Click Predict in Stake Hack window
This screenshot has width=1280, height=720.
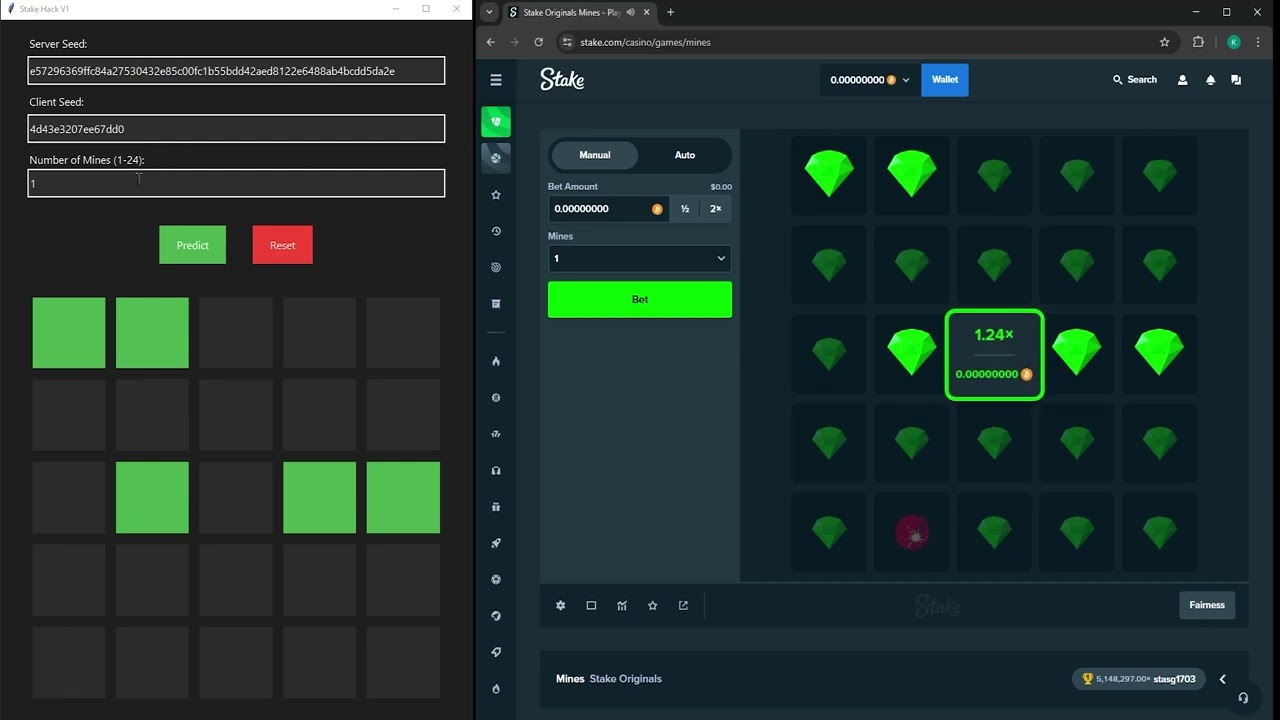tap(193, 245)
